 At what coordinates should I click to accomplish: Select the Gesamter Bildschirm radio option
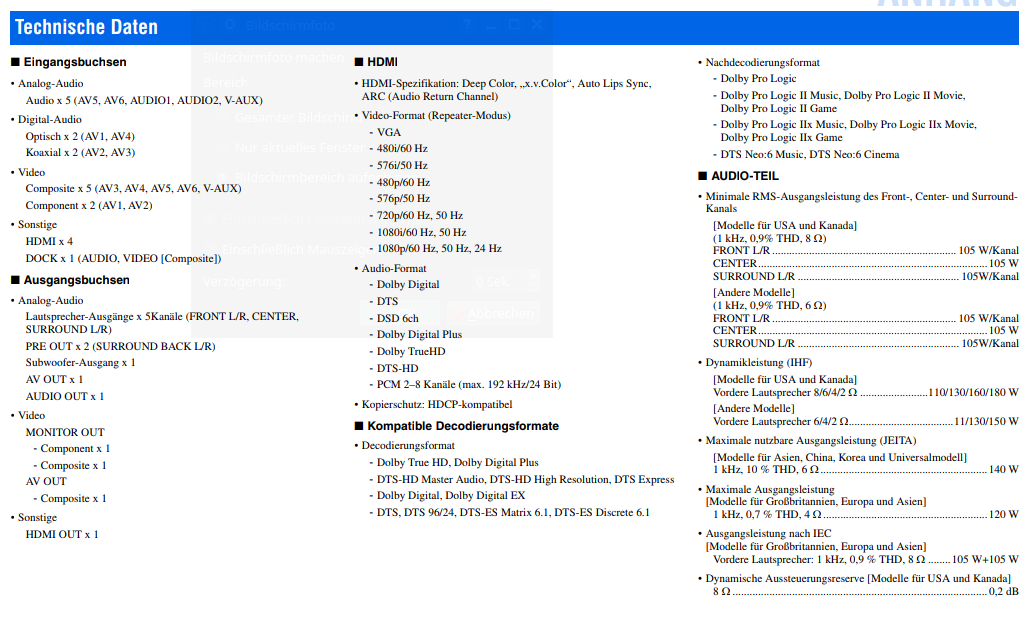[222, 117]
